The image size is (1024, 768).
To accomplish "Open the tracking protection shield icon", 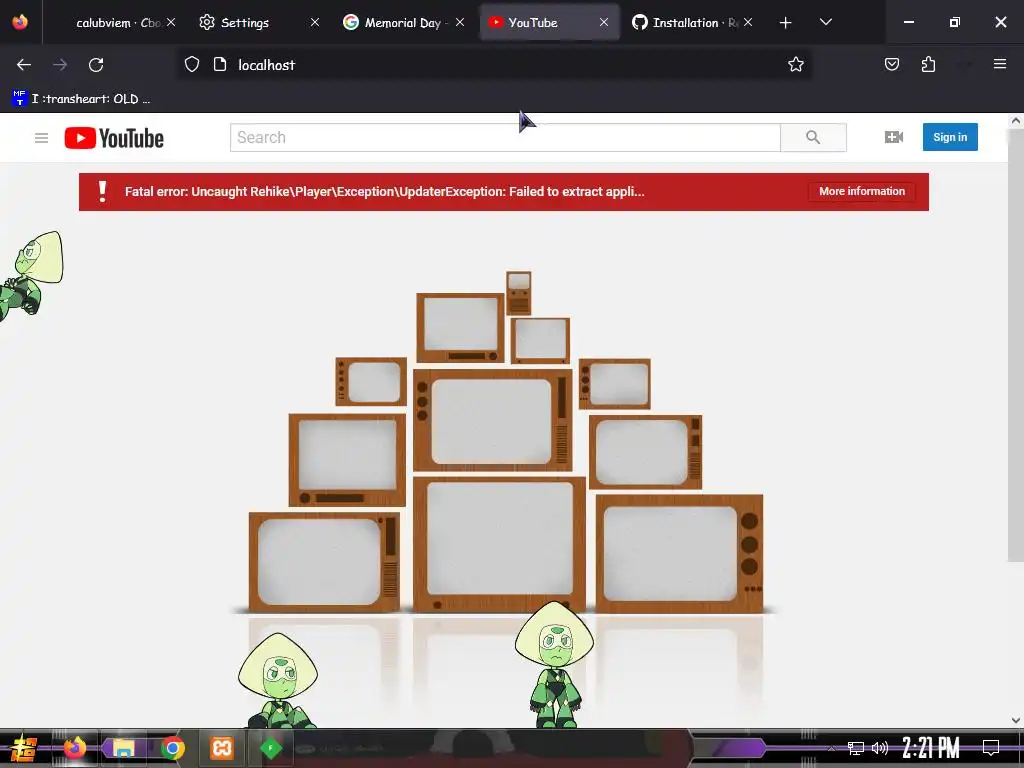I will pyautogui.click(x=191, y=64).
